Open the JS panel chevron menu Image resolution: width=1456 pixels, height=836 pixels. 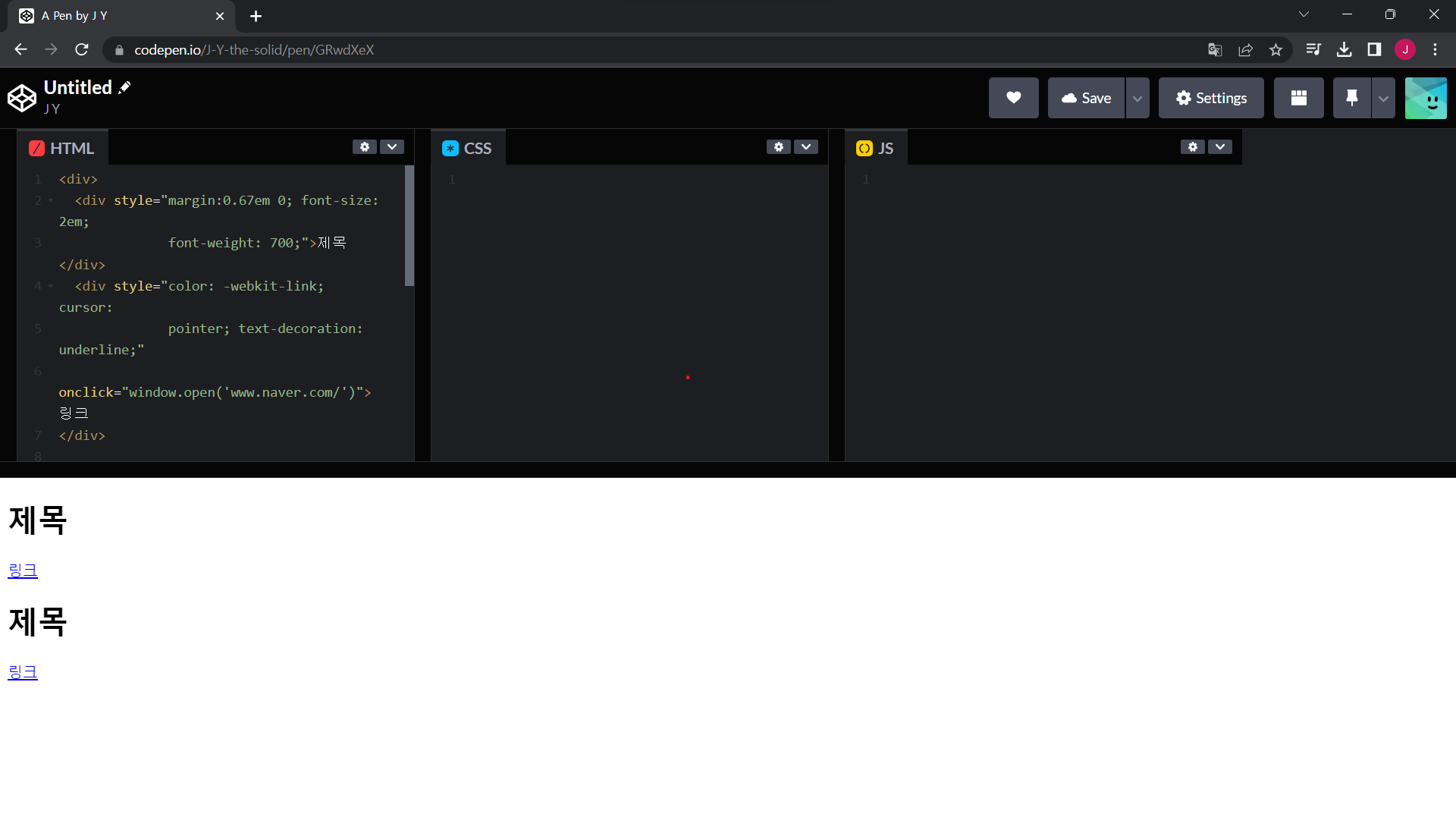tap(1220, 147)
